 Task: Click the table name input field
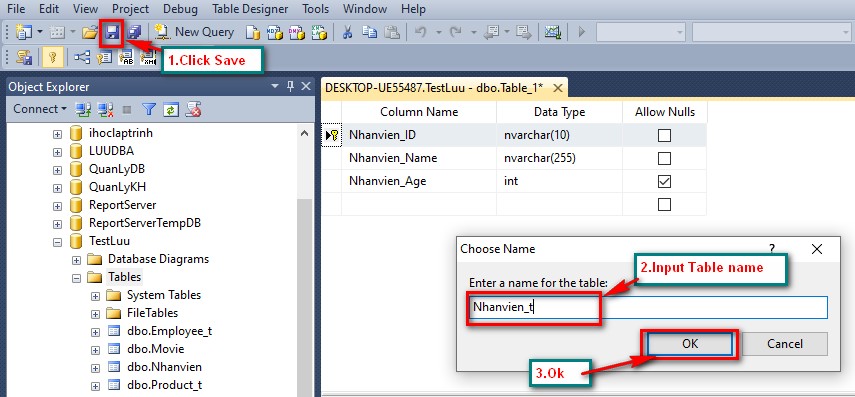648,308
